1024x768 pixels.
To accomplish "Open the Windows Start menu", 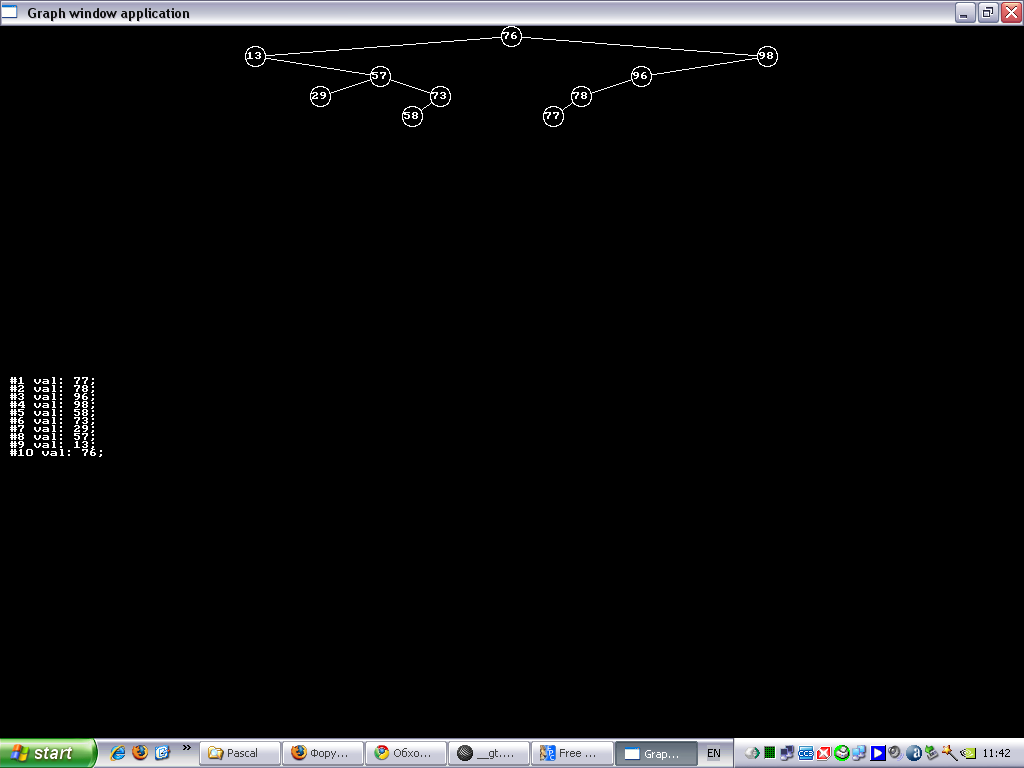I will coord(47,753).
